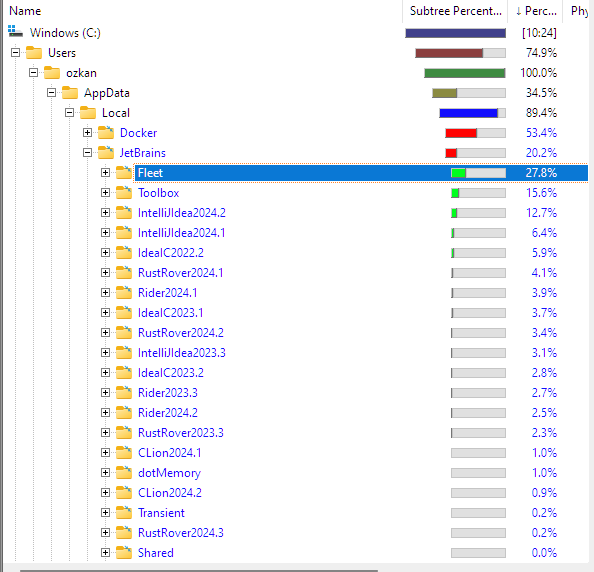
Task: Click the AppData folder icon
Action: 70,93
